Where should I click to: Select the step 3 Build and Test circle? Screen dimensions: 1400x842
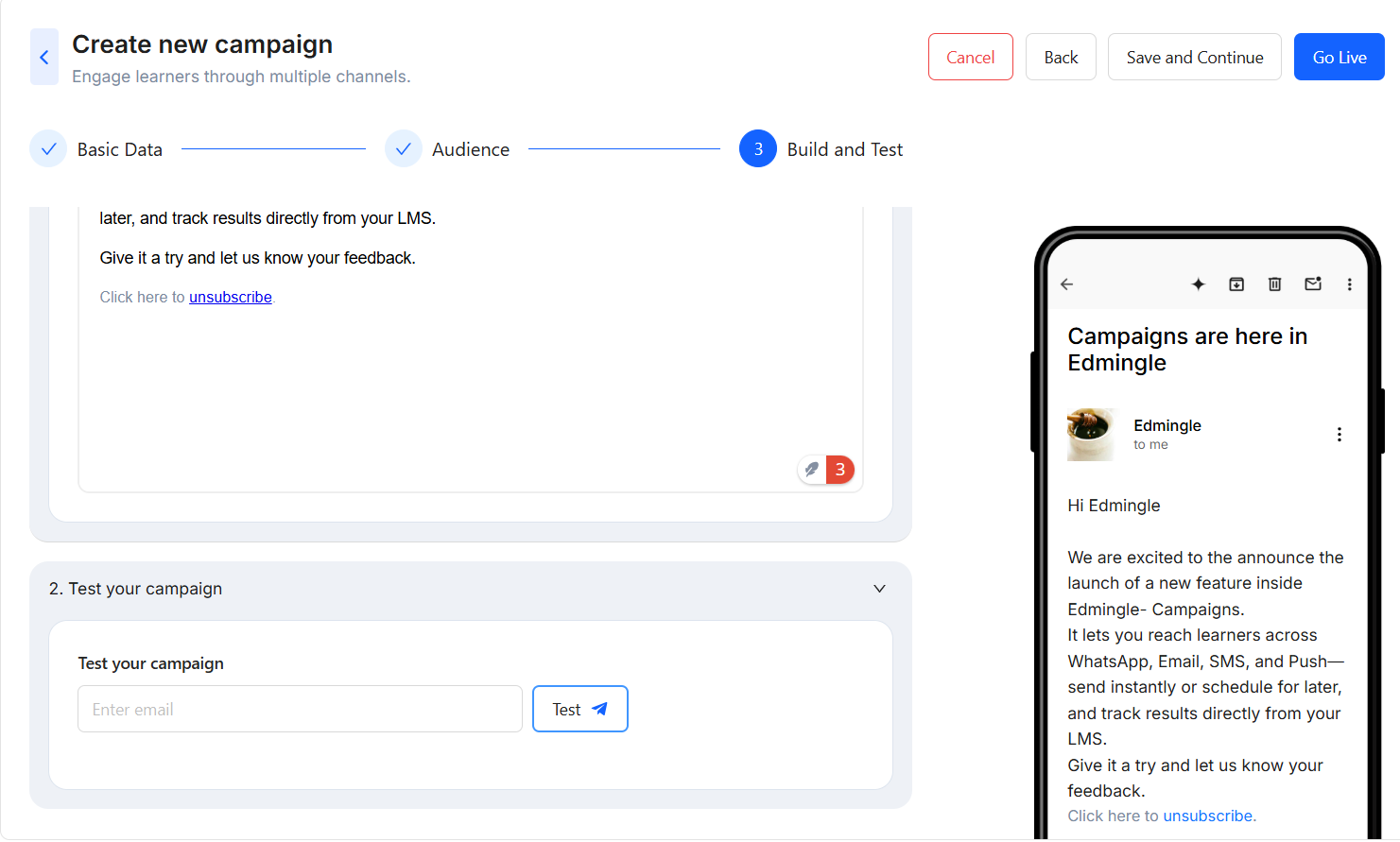click(758, 149)
